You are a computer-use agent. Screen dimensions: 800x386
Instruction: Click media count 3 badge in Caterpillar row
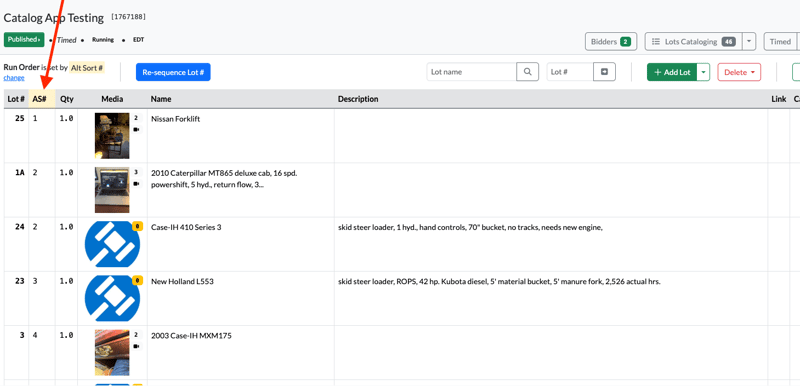coord(136,172)
